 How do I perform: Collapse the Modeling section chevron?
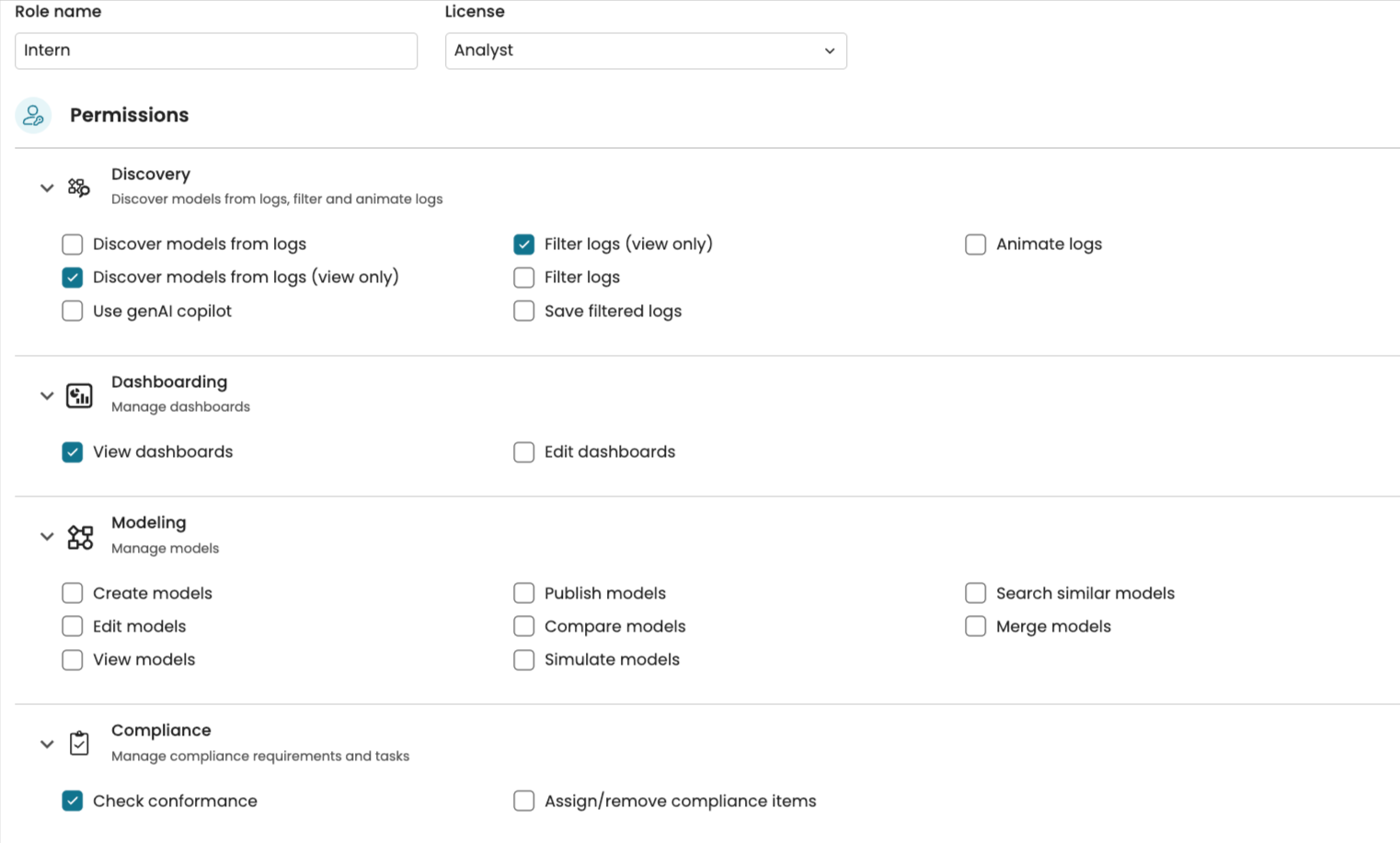[47, 536]
